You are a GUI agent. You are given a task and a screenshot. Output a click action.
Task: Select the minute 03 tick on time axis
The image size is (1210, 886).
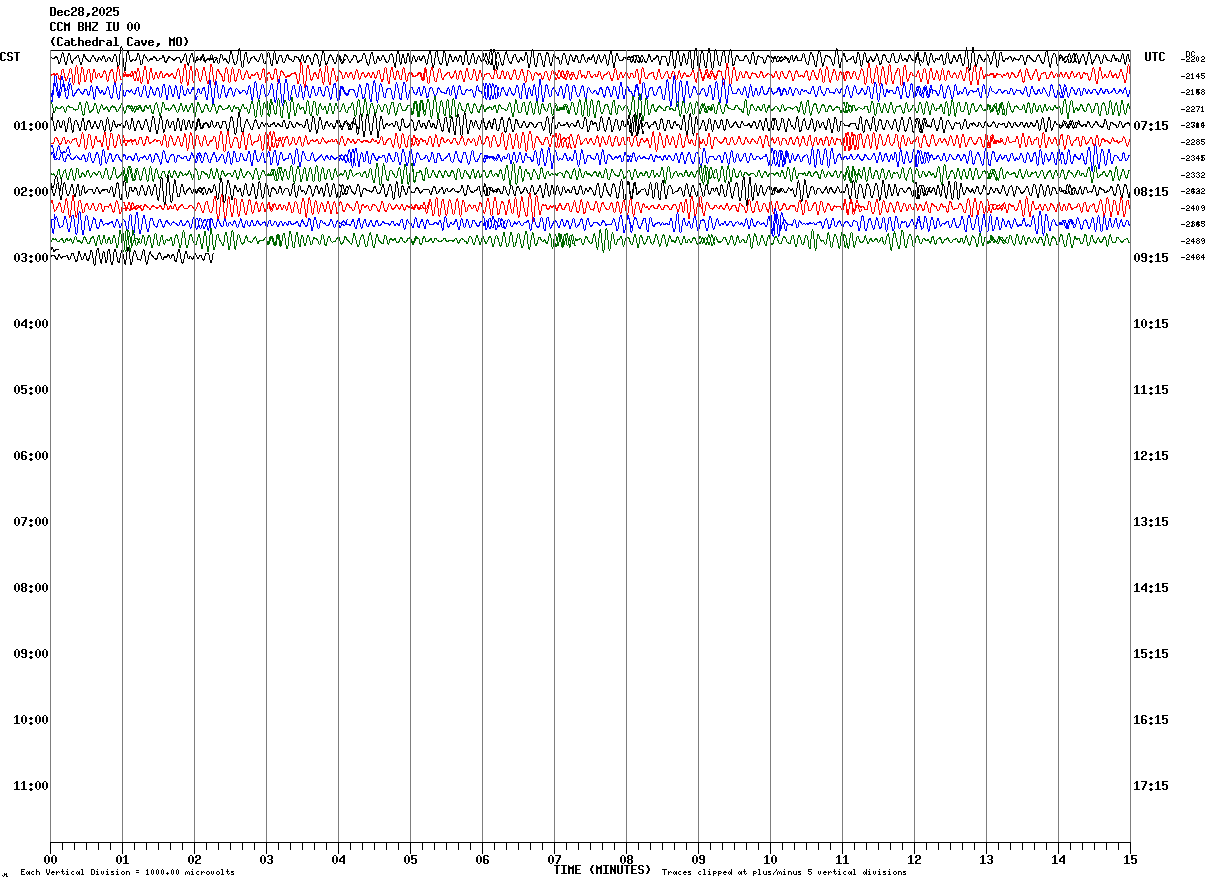tap(266, 859)
